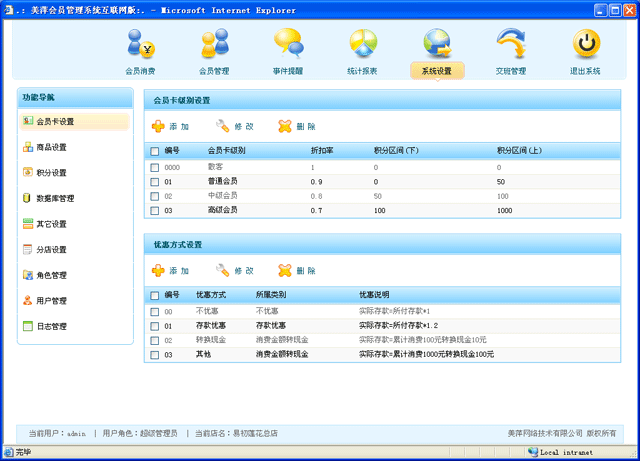Check the box for row 0000 散客
Screen dimensions: 640x461
point(155,167)
